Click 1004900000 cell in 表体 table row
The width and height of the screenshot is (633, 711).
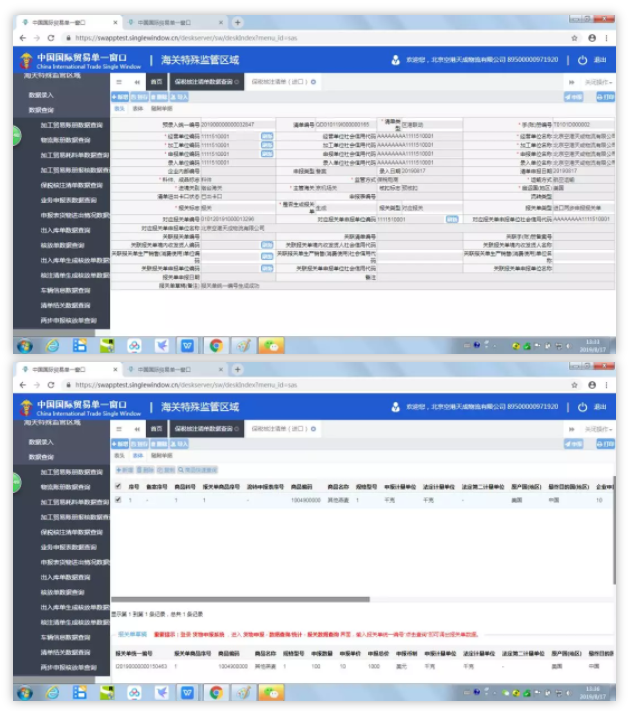pos(306,500)
